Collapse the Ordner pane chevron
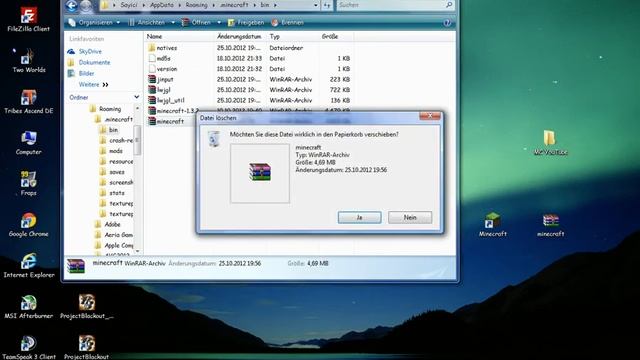This screenshot has height=360, width=640. point(137,97)
